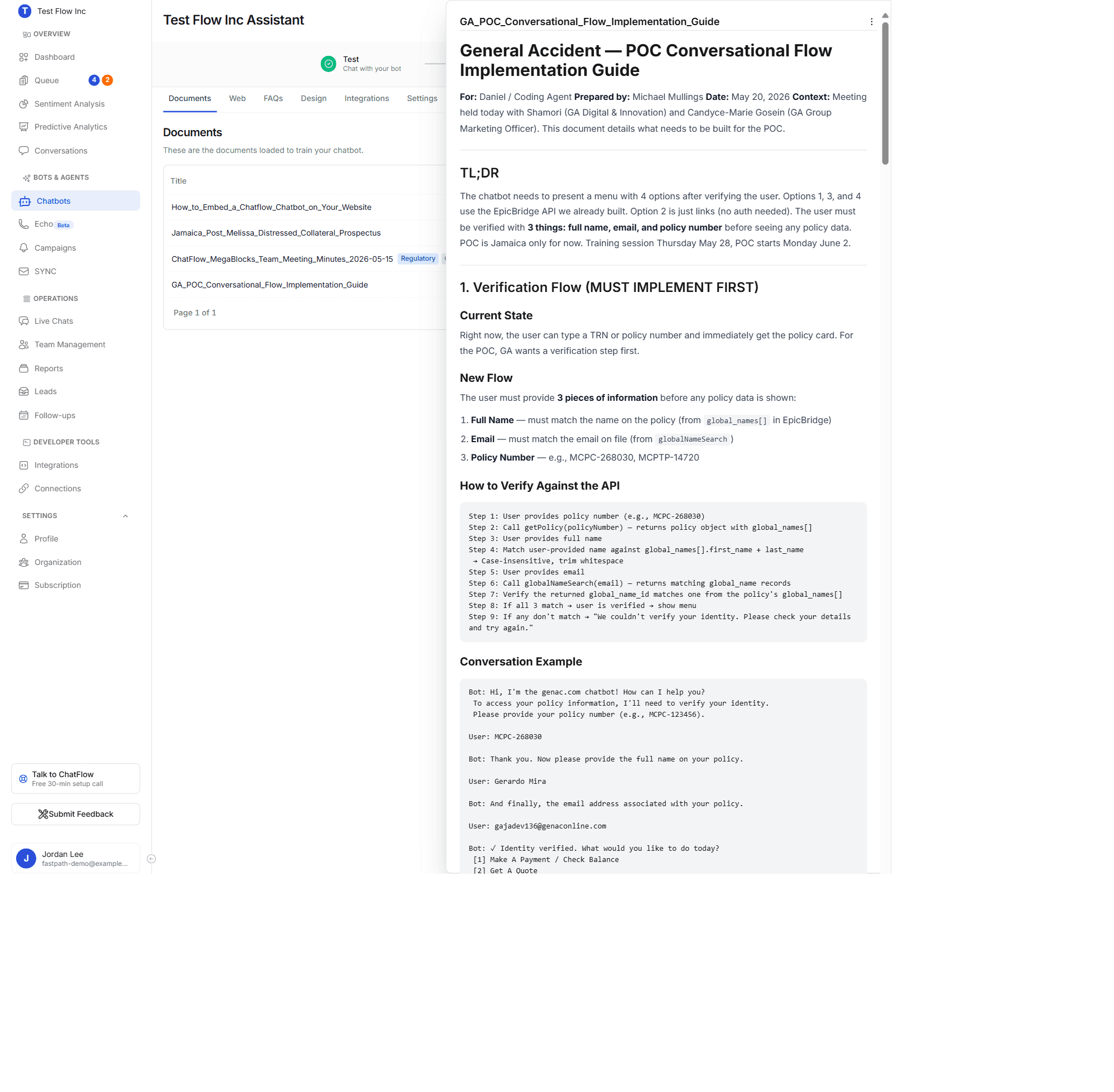Open the chatbot Settings tab

[x=422, y=99]
